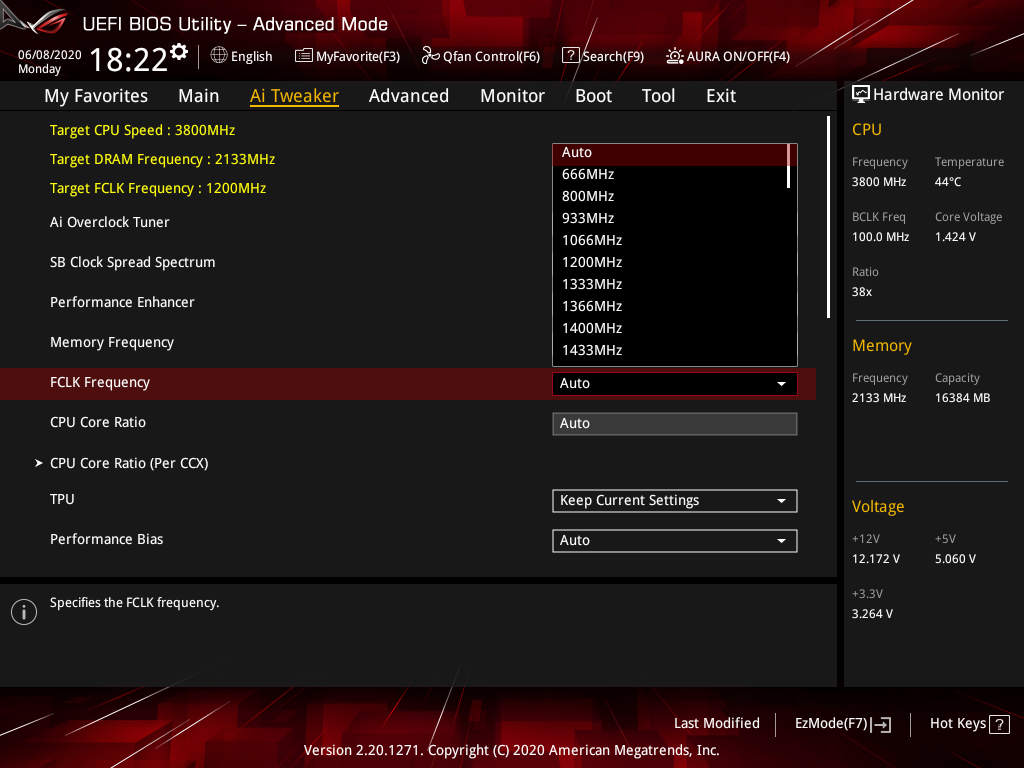Open the Performance Bias dropdown
Screen dimensions: 1024x768
pyautogui.click(x=675, y=541)
